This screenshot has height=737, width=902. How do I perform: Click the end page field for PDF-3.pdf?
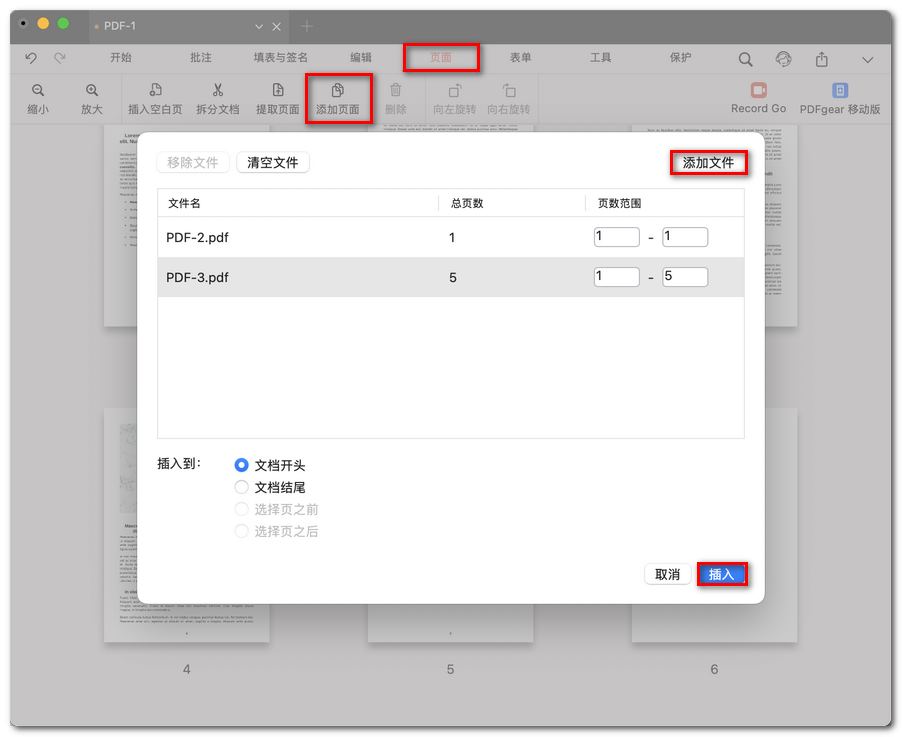point(684,276)
